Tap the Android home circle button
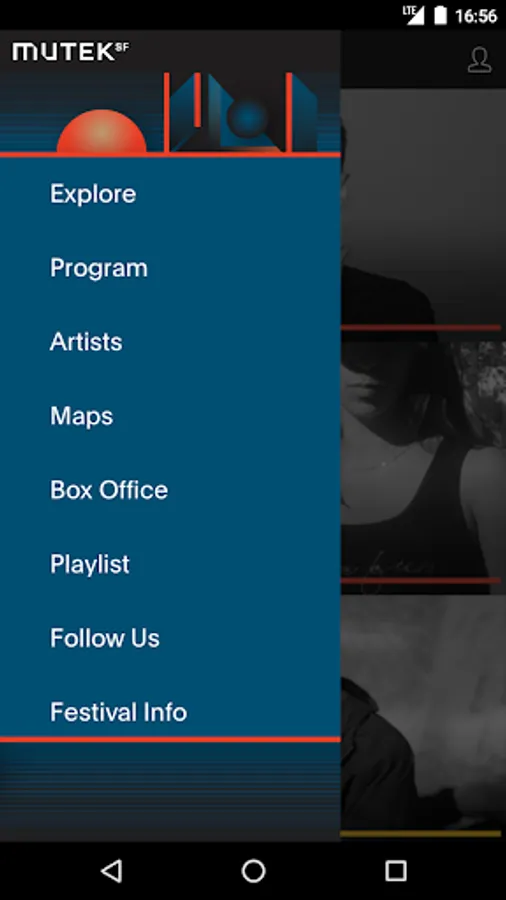The width and height of the screenshot is (506, 900). coord(253,870)
